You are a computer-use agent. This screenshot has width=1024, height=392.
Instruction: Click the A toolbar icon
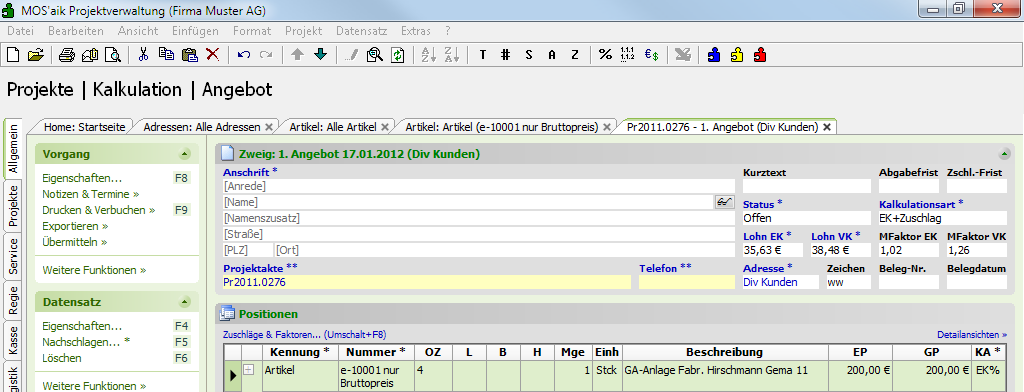click(x=552, y=55)
